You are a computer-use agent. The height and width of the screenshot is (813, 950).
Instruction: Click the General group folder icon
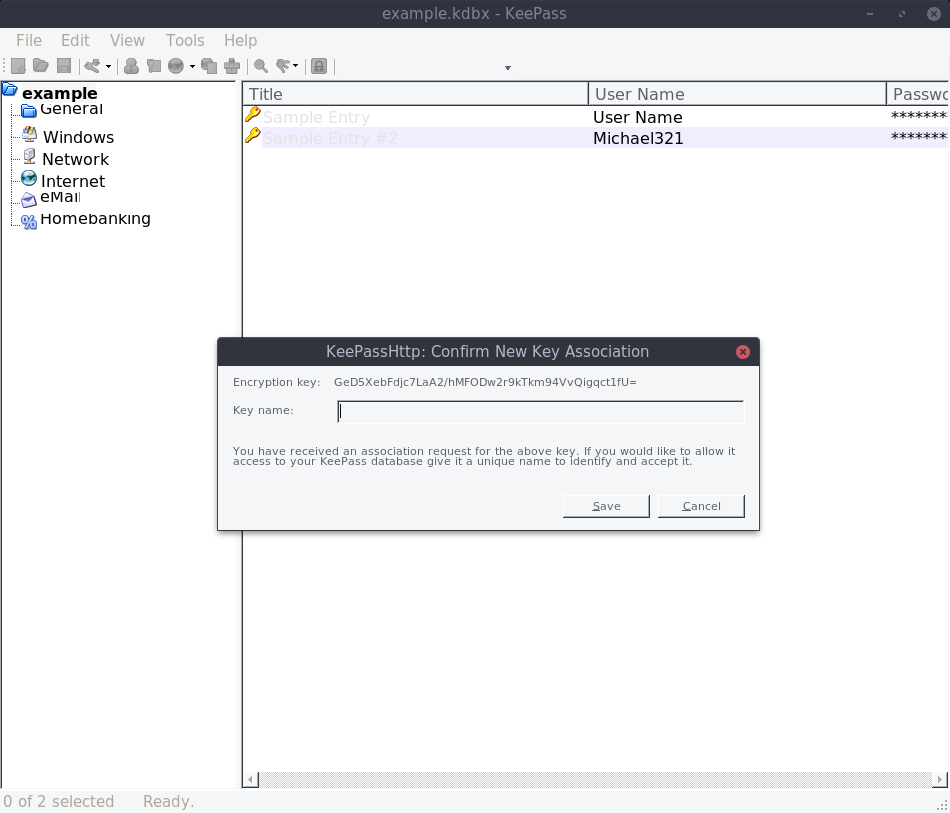[28, 110]
